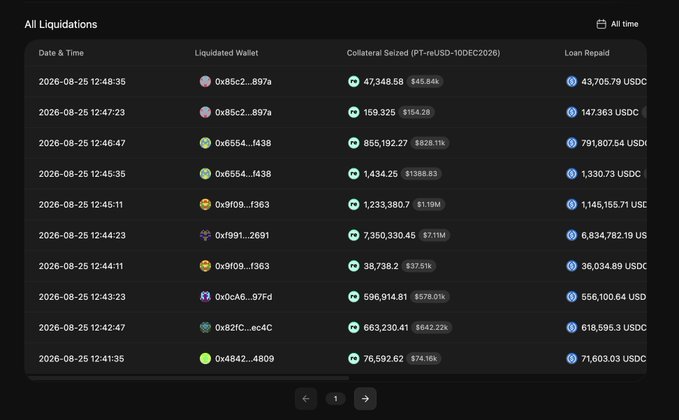Click USDC icon next to 1,330.73 USDC

(572, 174)
